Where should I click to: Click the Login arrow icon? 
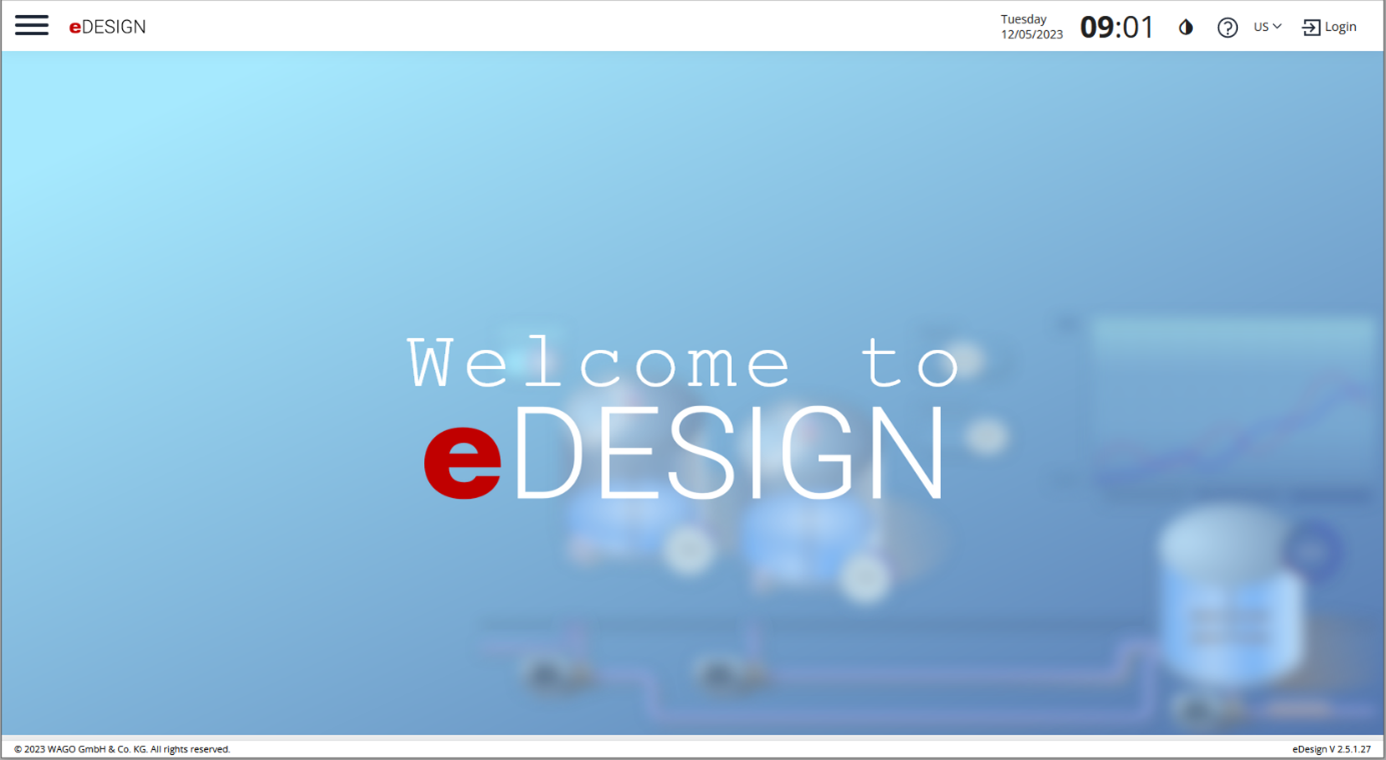(x=1310, y=28)
